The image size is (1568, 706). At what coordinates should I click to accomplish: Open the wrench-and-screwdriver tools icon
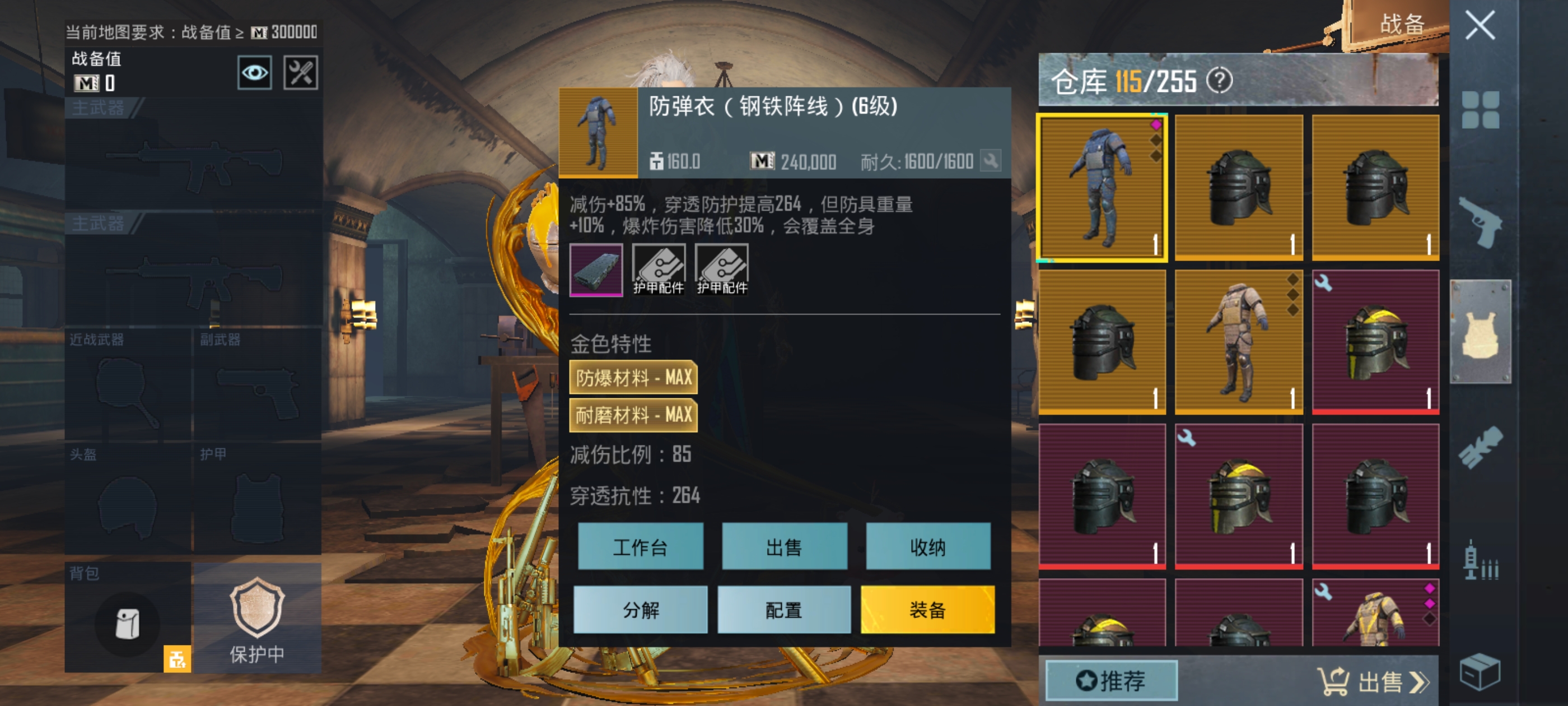coord(301,73)
